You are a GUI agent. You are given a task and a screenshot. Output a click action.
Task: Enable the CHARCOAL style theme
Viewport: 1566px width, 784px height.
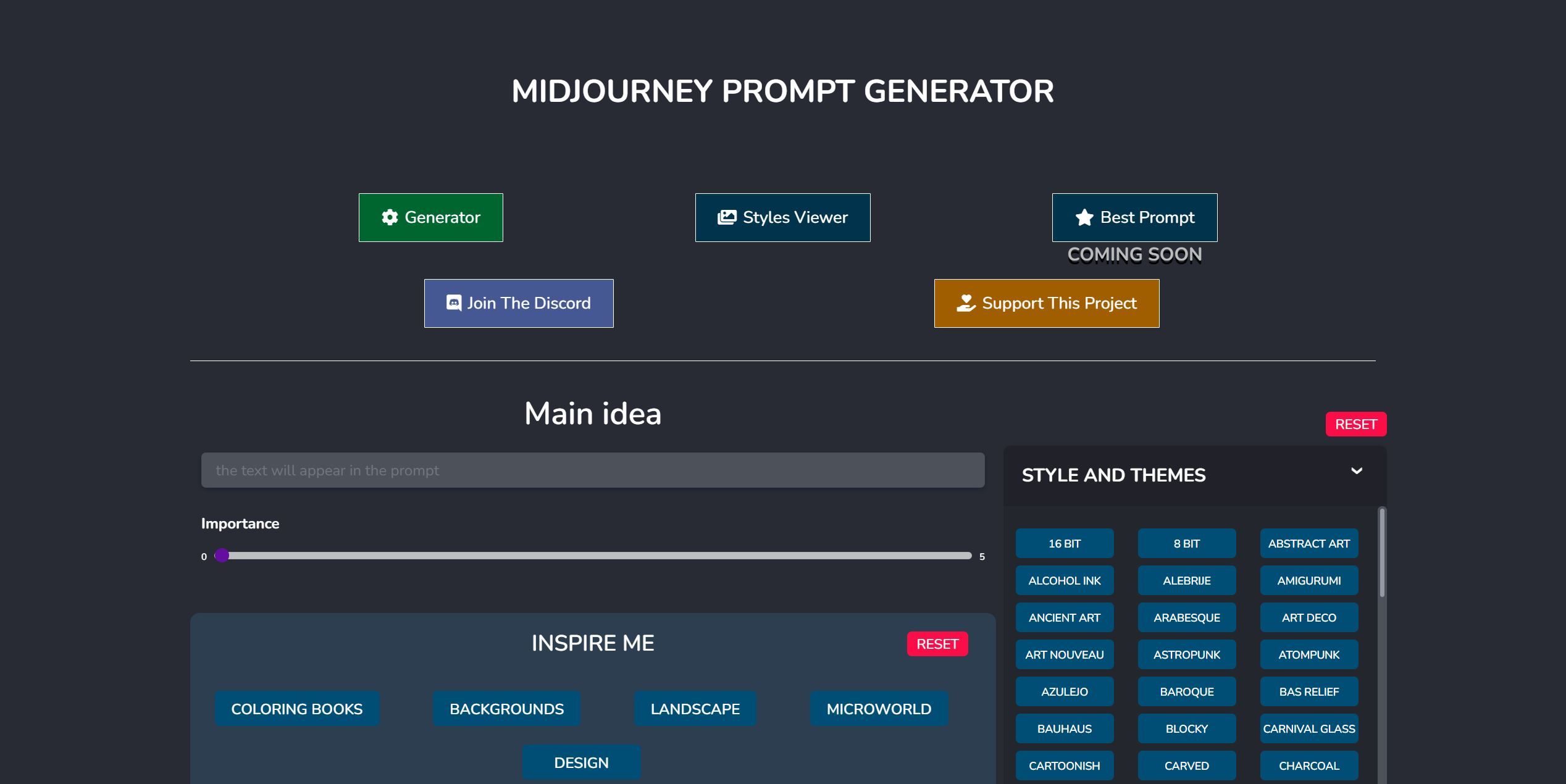[1309, 765]
